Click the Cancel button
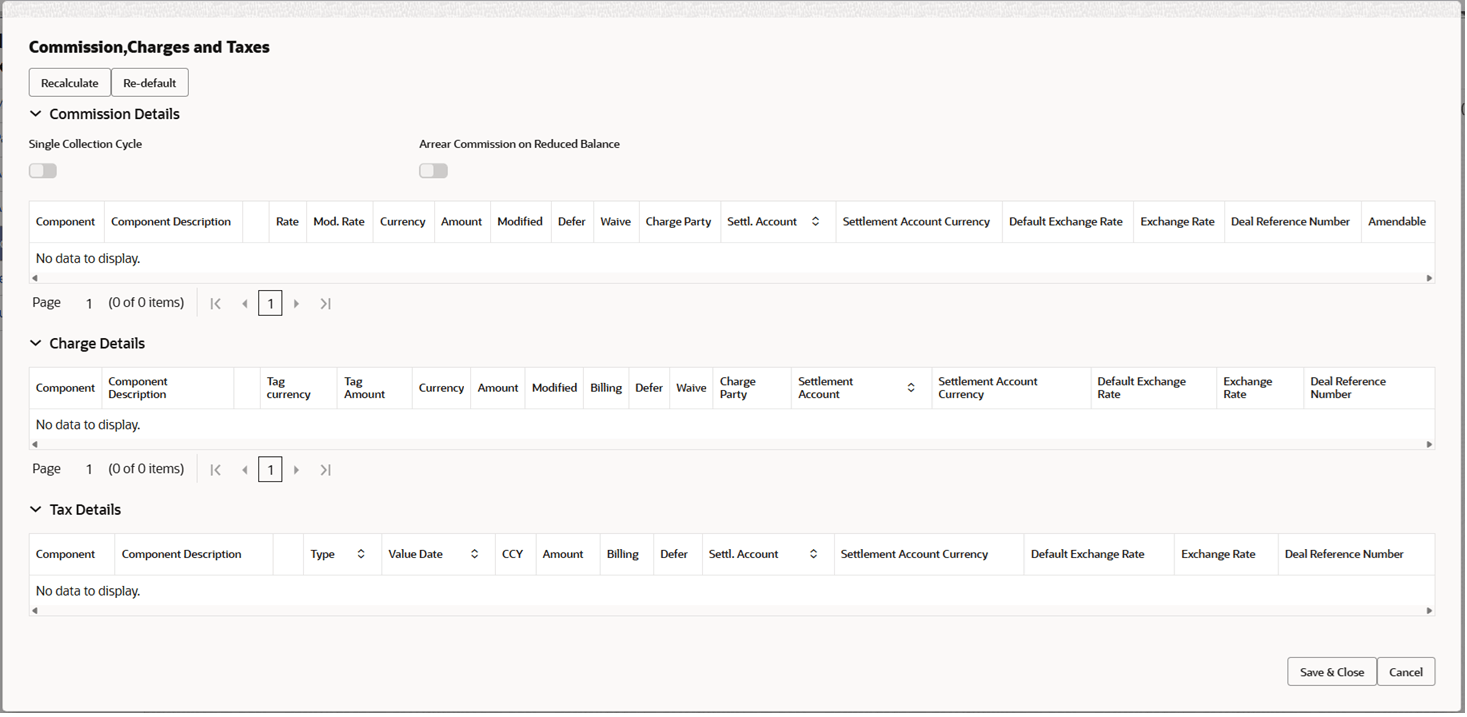The width and height of the screenshot is (1467, 717). tap(1406, 671)
